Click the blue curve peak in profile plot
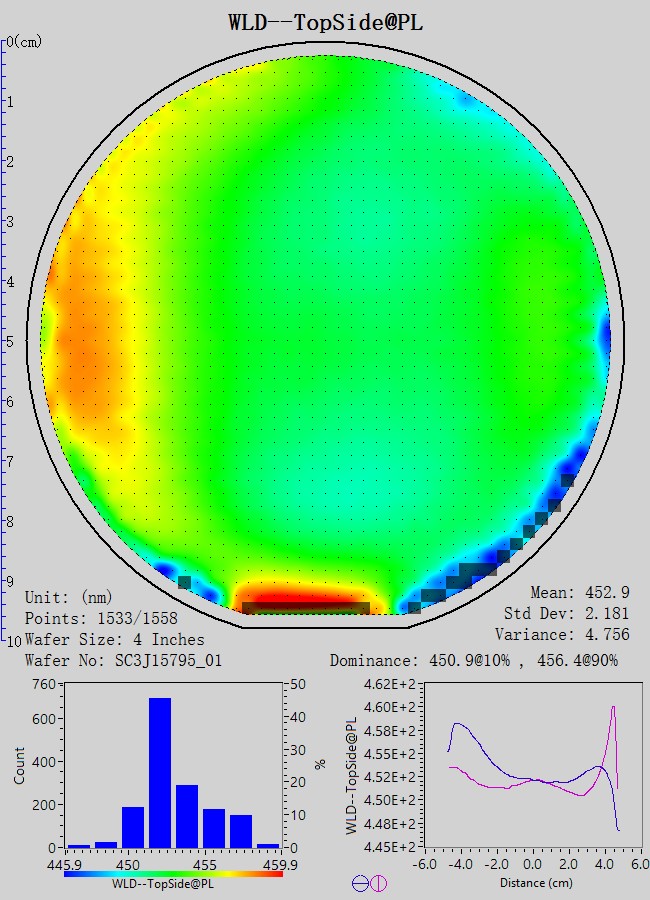Screen dimensions: 650x900 [458, 723]
